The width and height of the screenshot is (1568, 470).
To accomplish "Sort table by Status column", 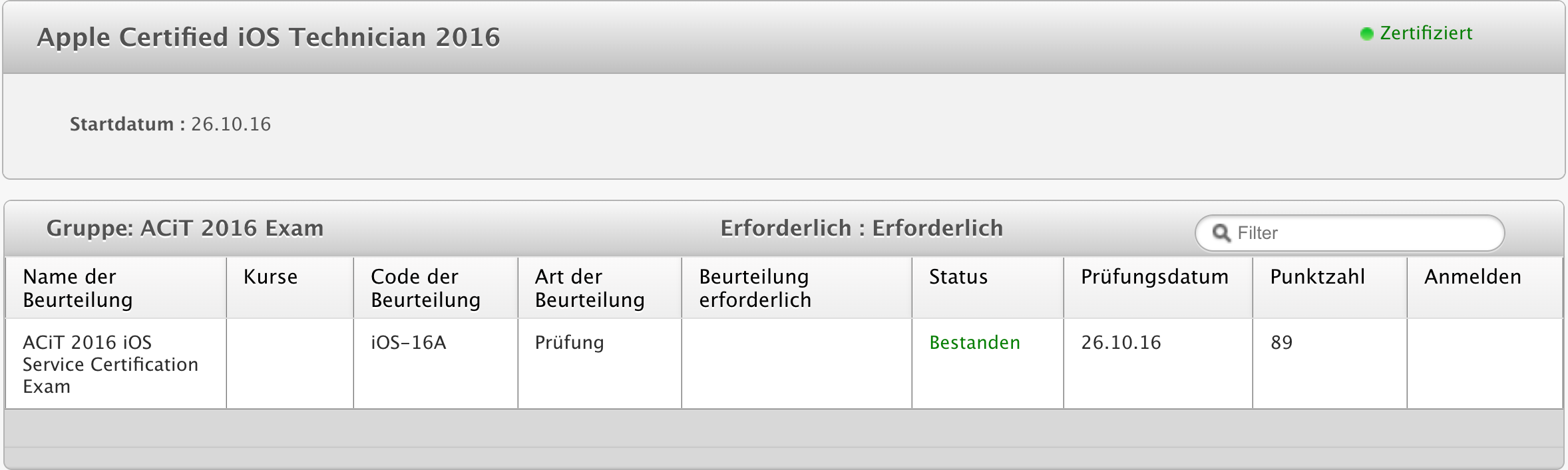I will pos(958,277).
